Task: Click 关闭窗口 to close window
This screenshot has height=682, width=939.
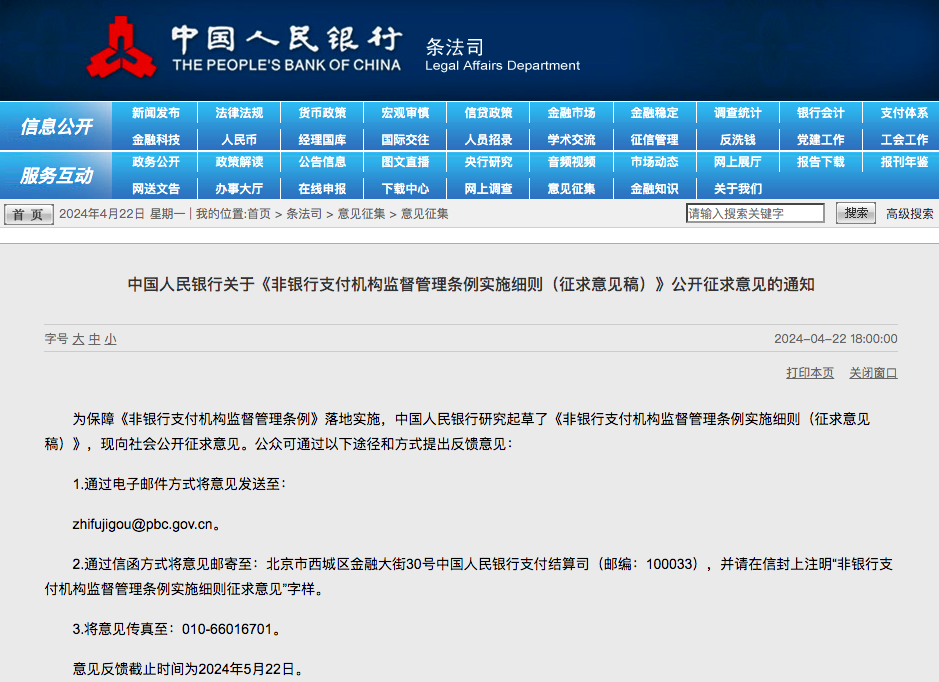Action: click(873, 373)
